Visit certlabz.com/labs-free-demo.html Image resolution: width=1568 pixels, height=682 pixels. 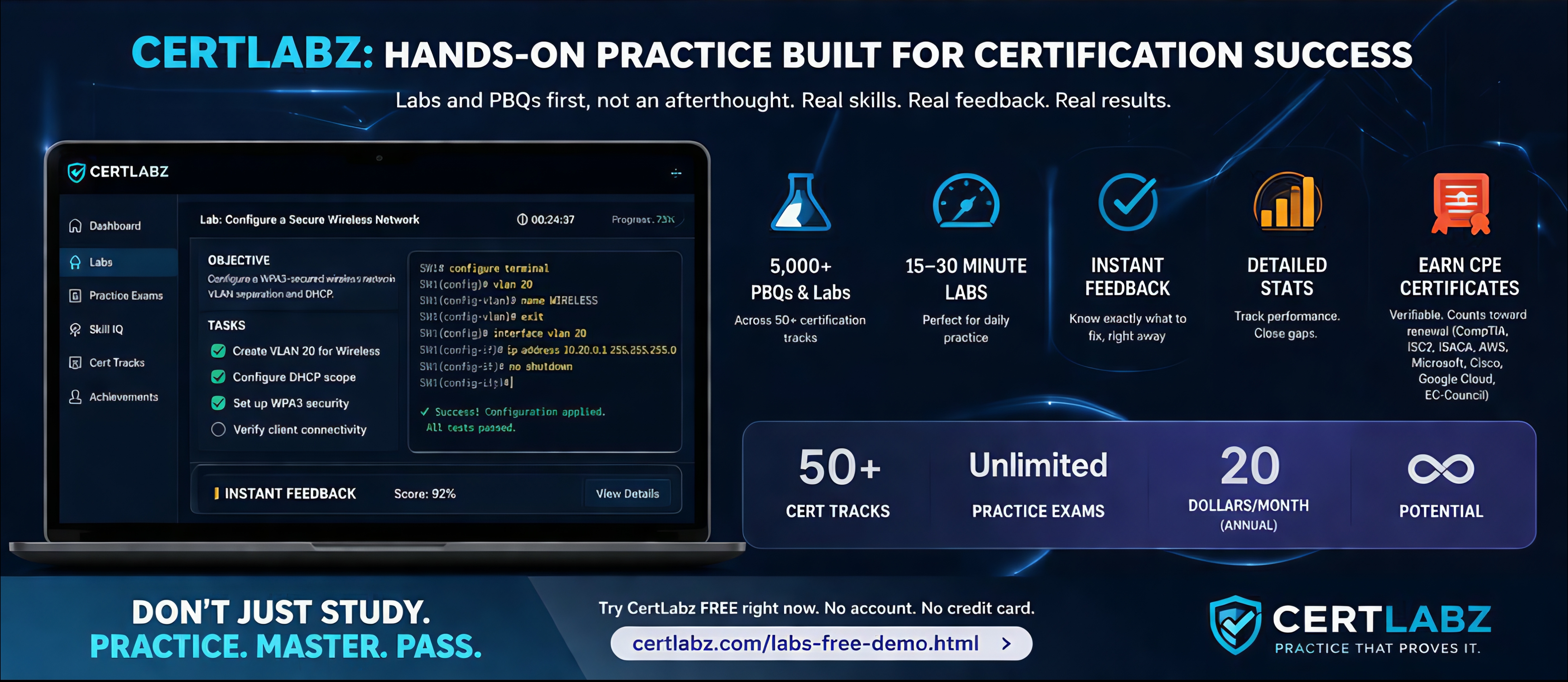click(806, 644)
